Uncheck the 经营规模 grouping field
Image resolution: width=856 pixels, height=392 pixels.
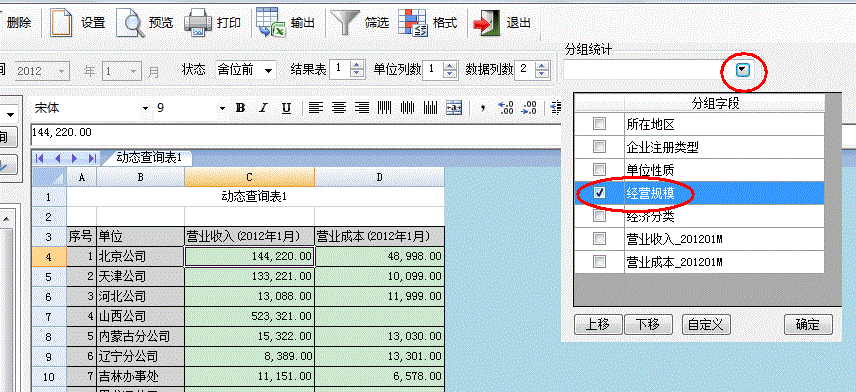[x=599, y=193]
